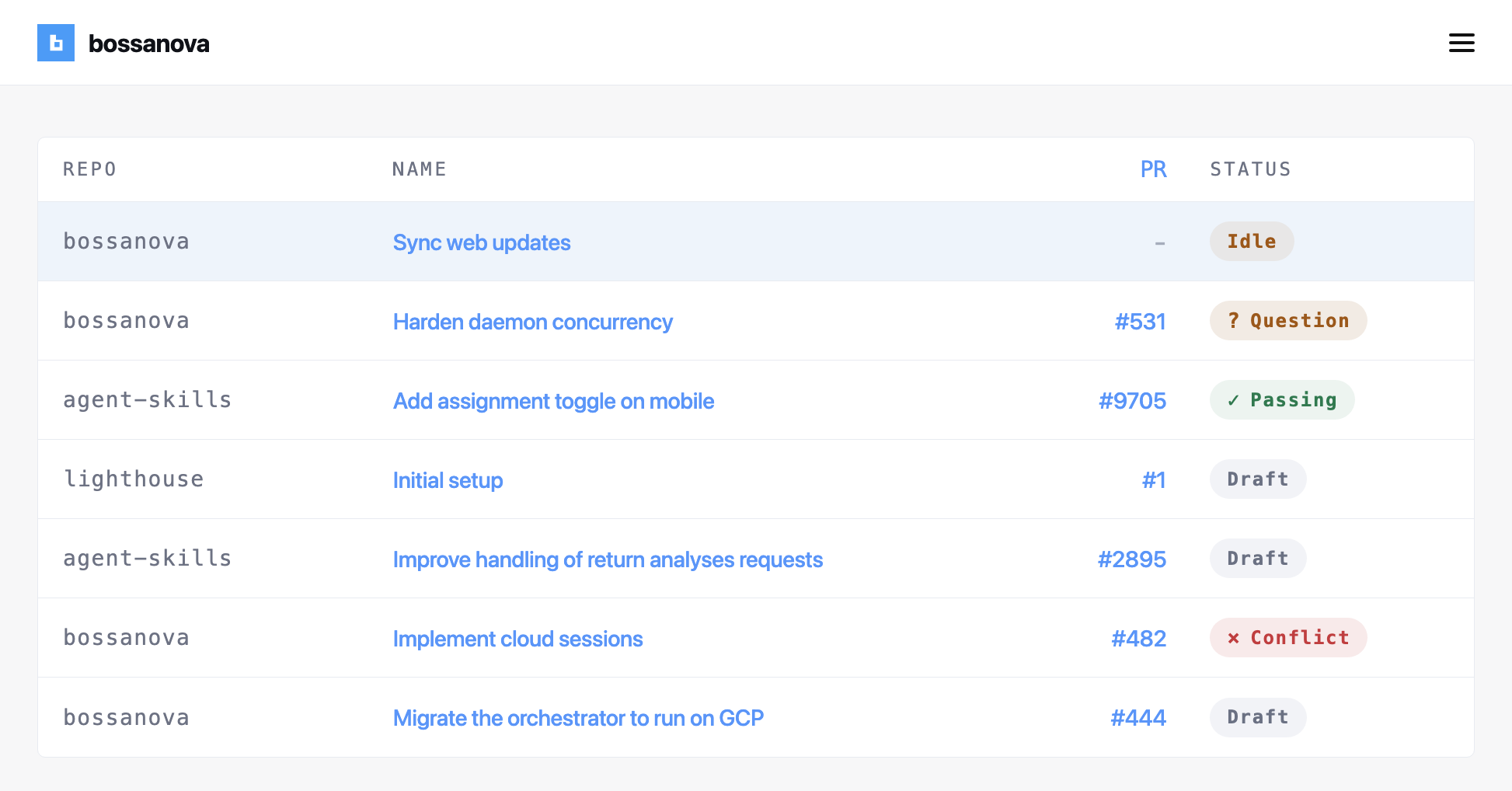Open pull request #482

(1139, 639)
